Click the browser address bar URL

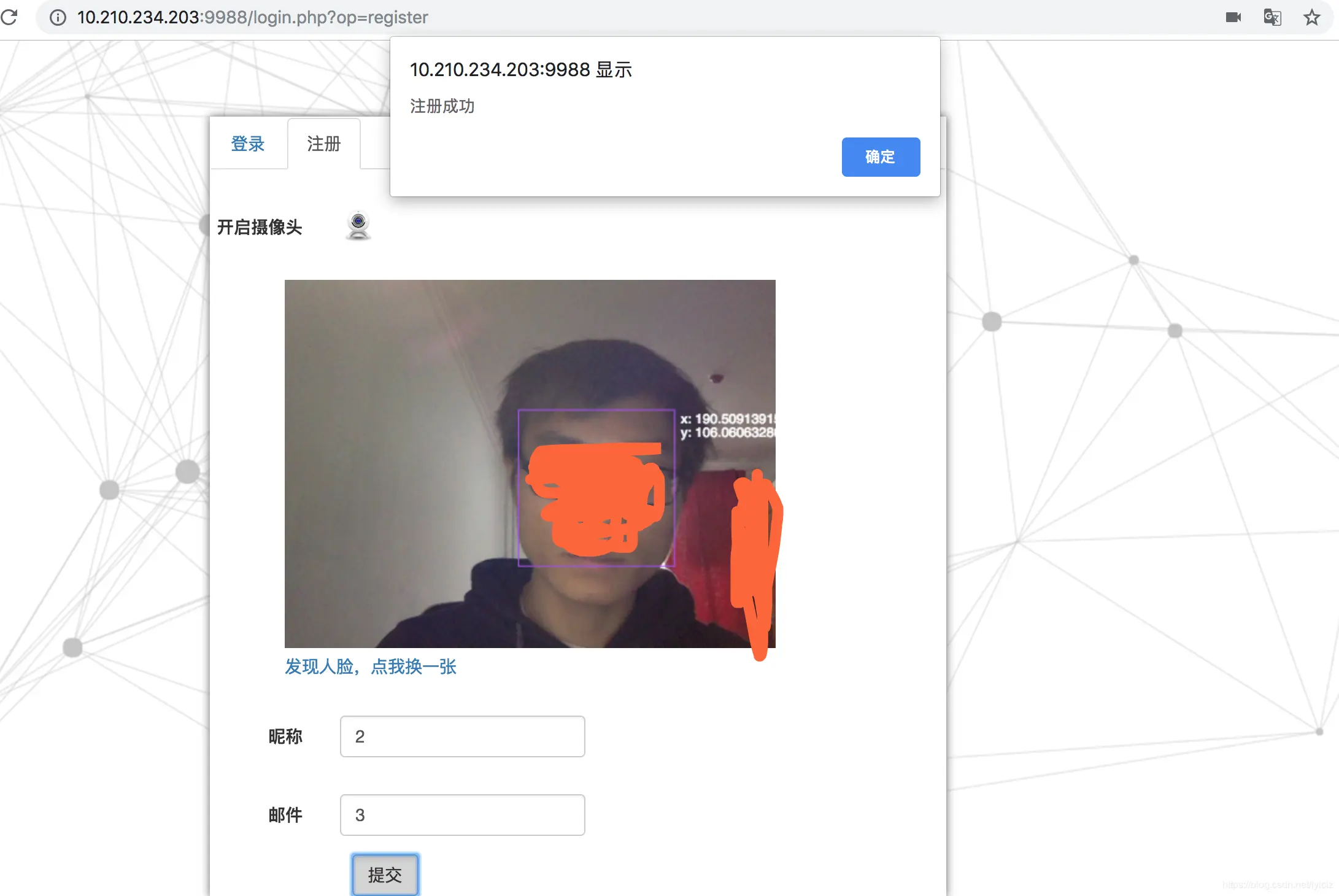point(252,17)
